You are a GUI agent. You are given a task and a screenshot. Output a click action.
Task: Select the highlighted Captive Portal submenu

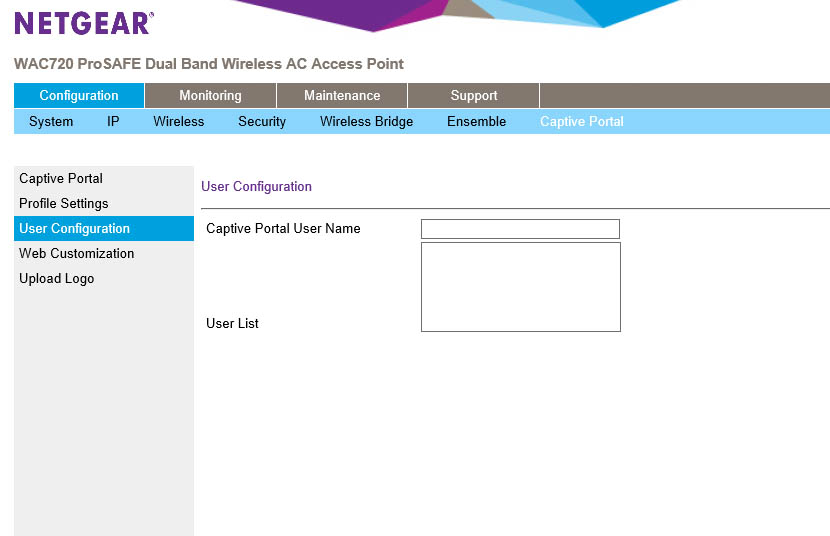581,121
